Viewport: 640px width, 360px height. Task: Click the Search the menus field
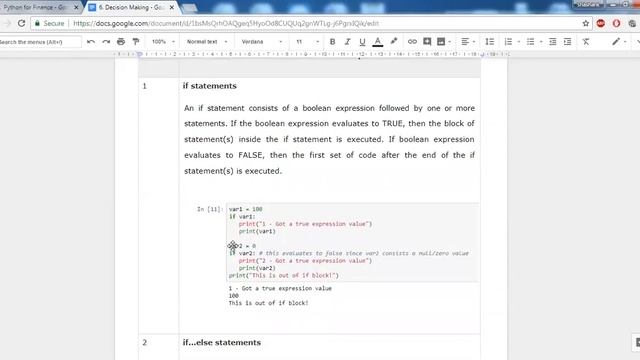coord(40,42)
